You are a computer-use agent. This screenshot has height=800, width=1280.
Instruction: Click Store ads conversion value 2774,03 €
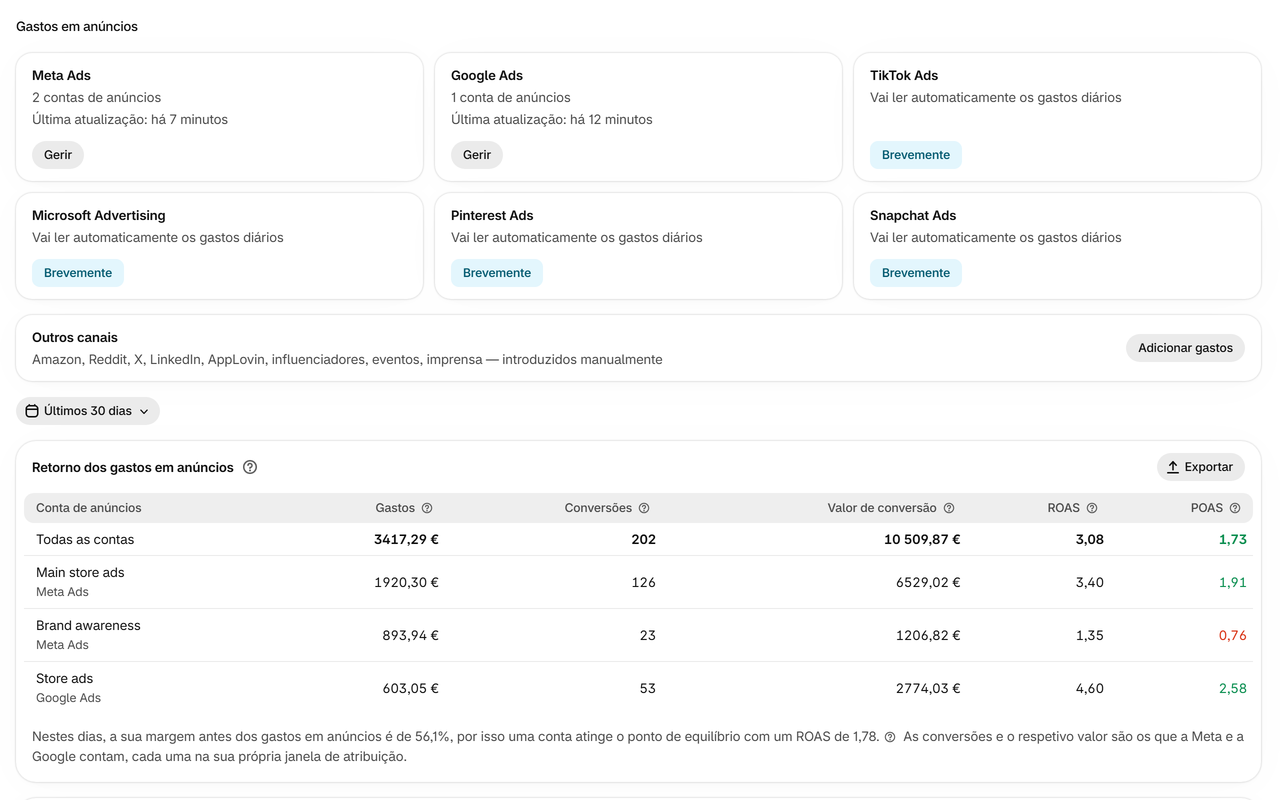click(928, 688)
